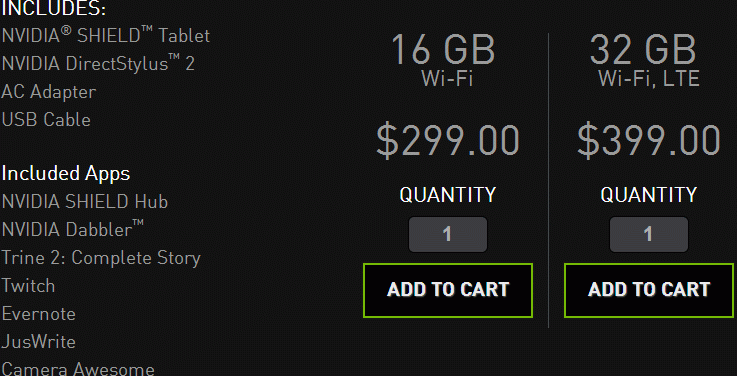Select the $299.00 price text
Image resolution: width=737 pixels, height=376 pixels.
point(447,141)
